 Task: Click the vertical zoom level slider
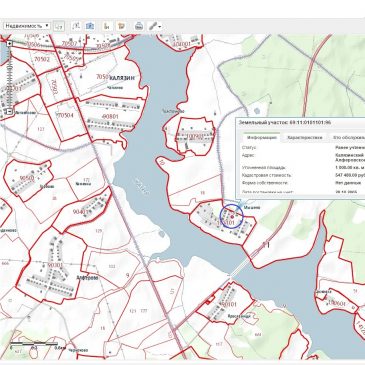point(10,77)
